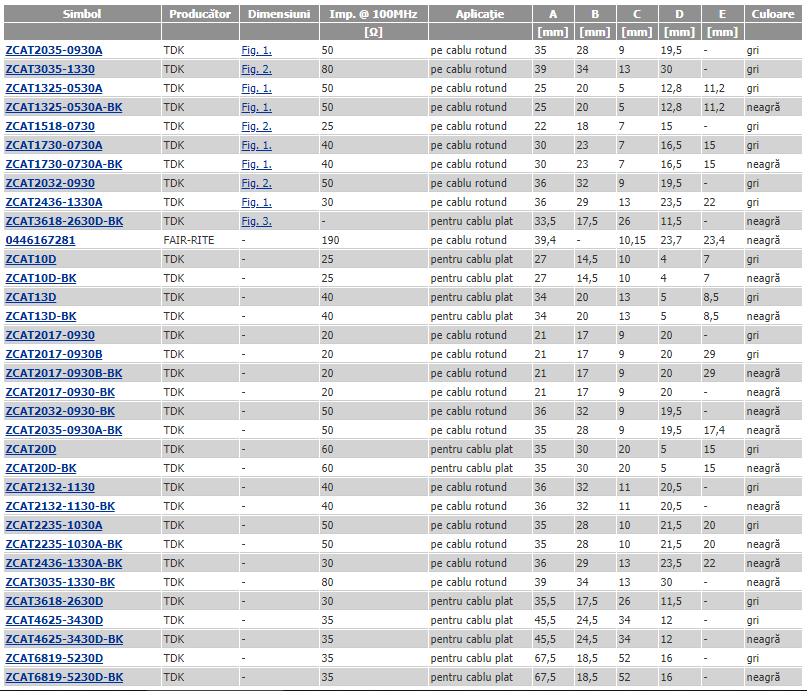This screenshot has height=691, width=807.
Task: Open Fig. 3. for ZCAT3618-2630D-BK
Action: pyautogui.click(x=256, y=221)
